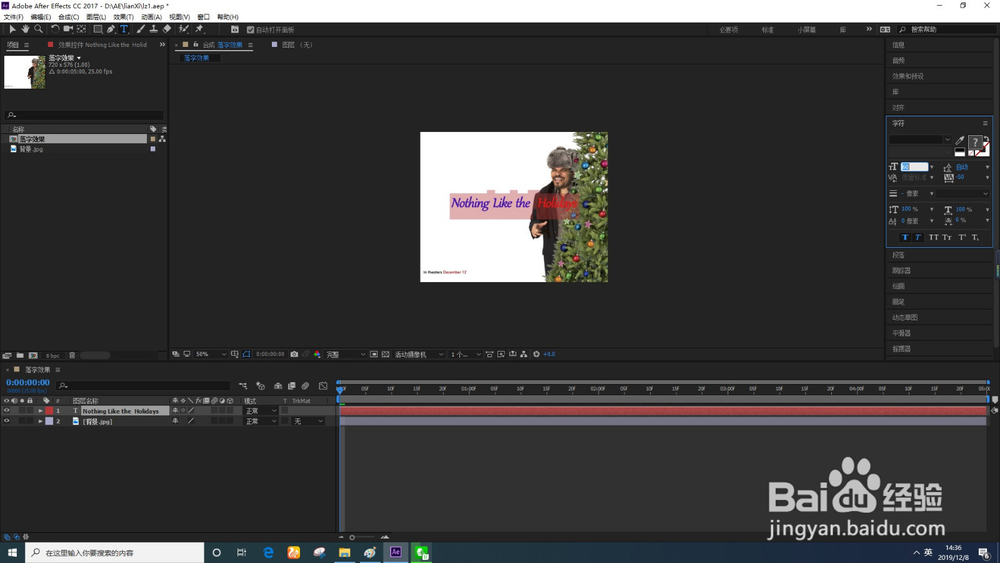Open the 动画(A) menu
Screen dimensions: 1000x563
tap(151, 17)
